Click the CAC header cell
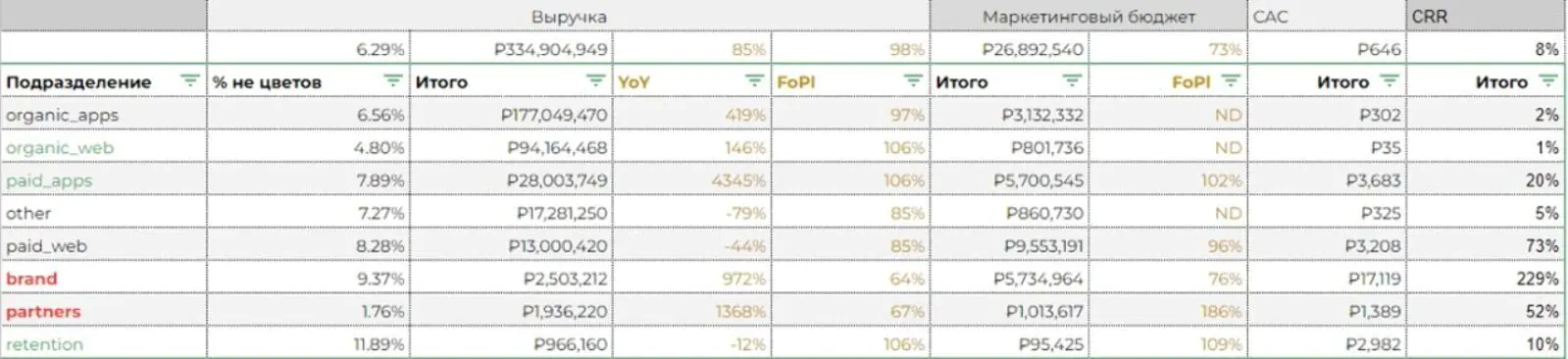 (1327, 17)
